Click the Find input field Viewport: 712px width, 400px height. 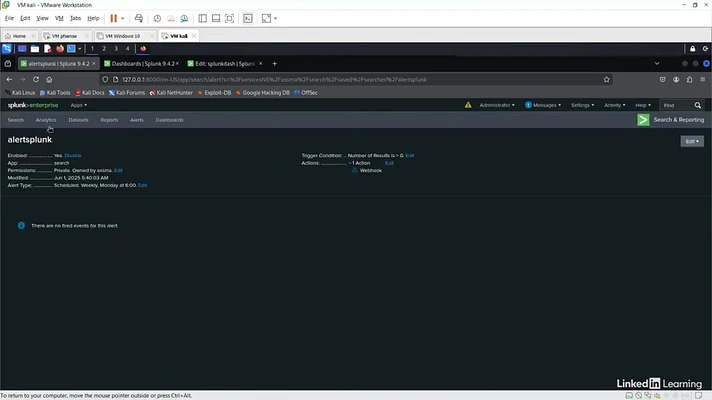coord(675,104)
